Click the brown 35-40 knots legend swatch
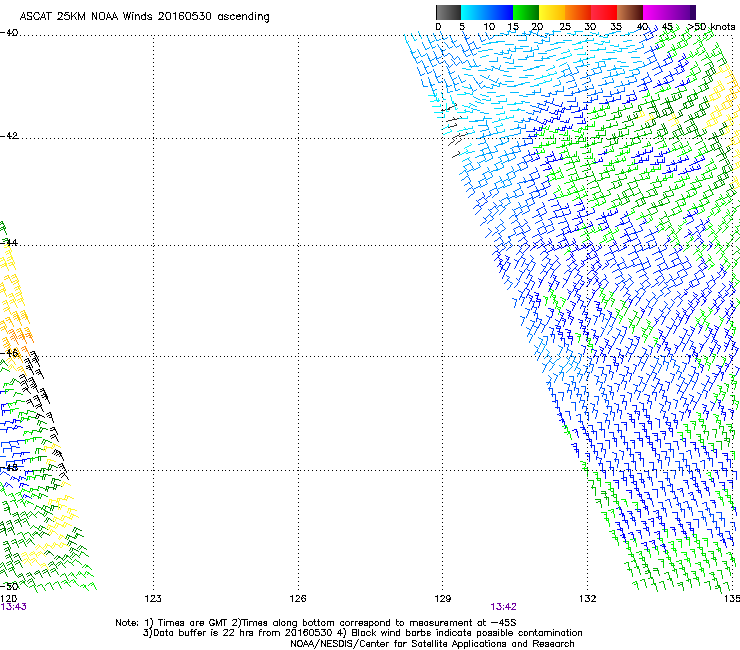 [x=630, y=12]
